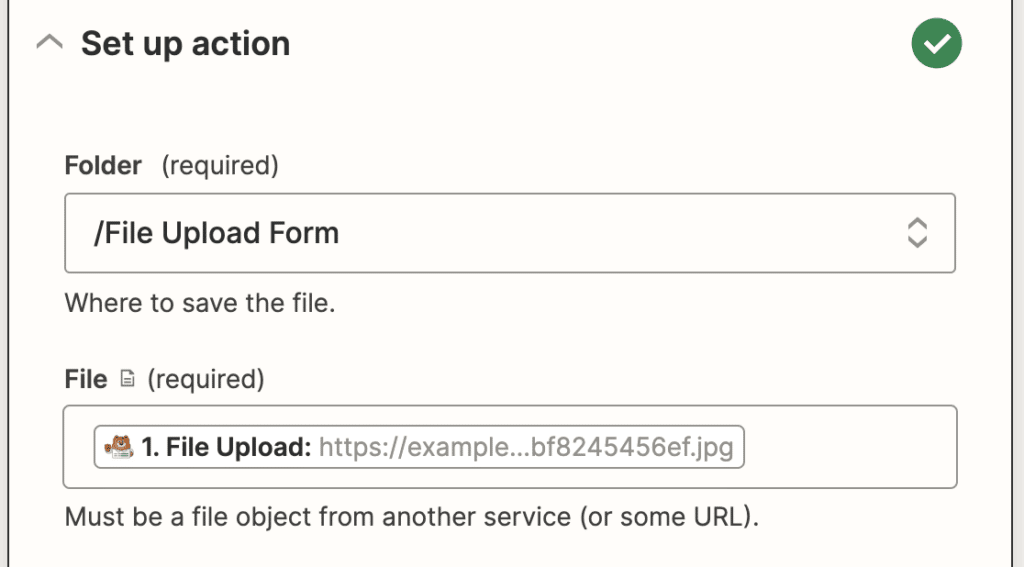The height and width of the screenshot is (567, 1024).
Task: Click empty space in the File field
Action: [x=850, y=447]
